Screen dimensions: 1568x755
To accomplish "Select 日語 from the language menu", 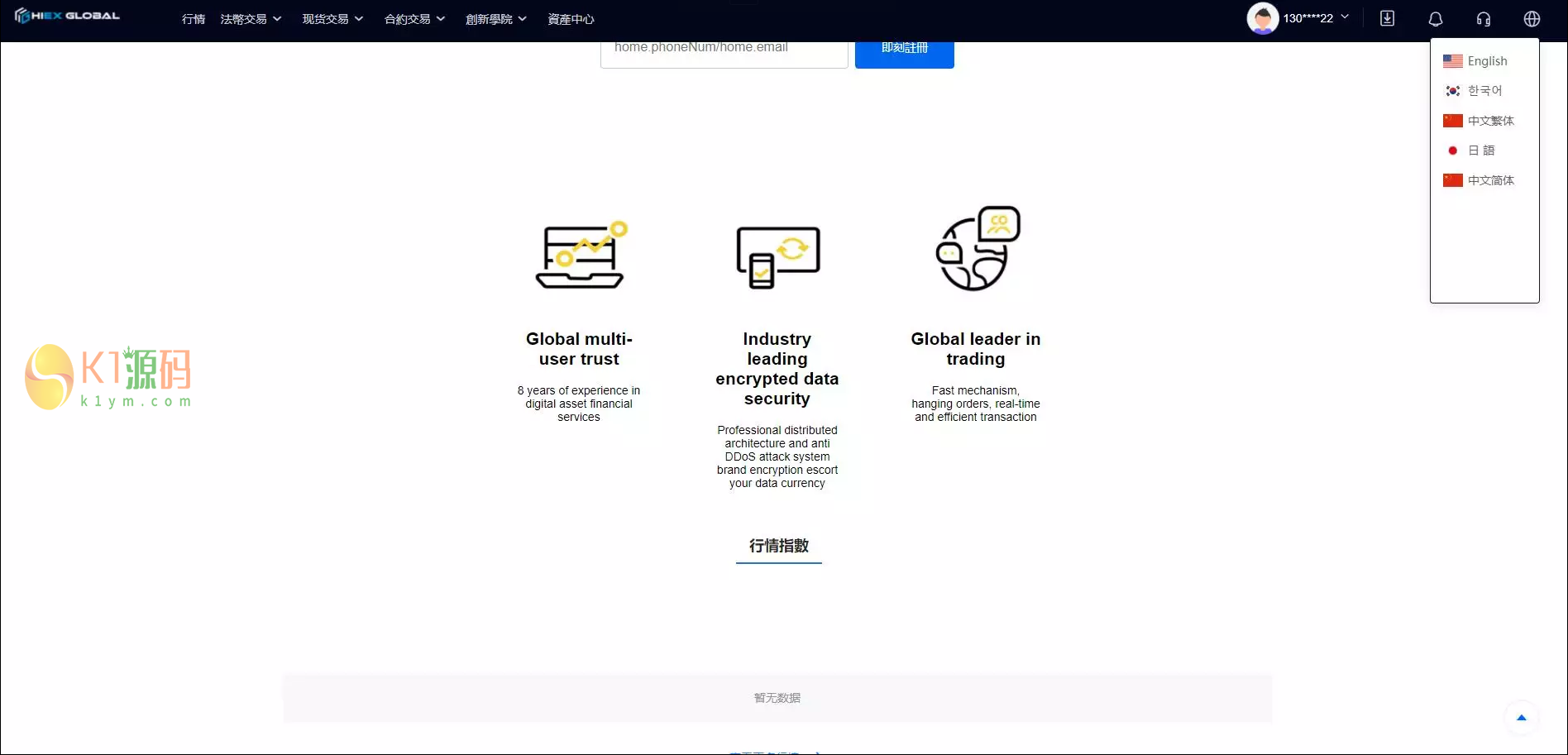I will pos(1481,150).
